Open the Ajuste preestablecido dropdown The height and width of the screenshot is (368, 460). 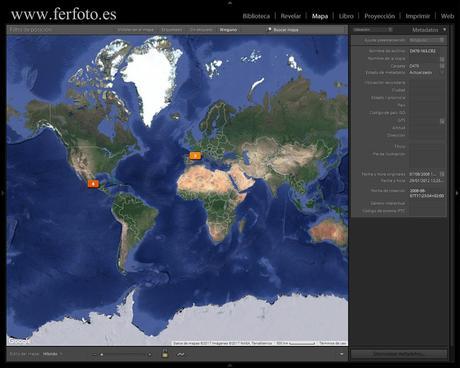click(427, 40)
